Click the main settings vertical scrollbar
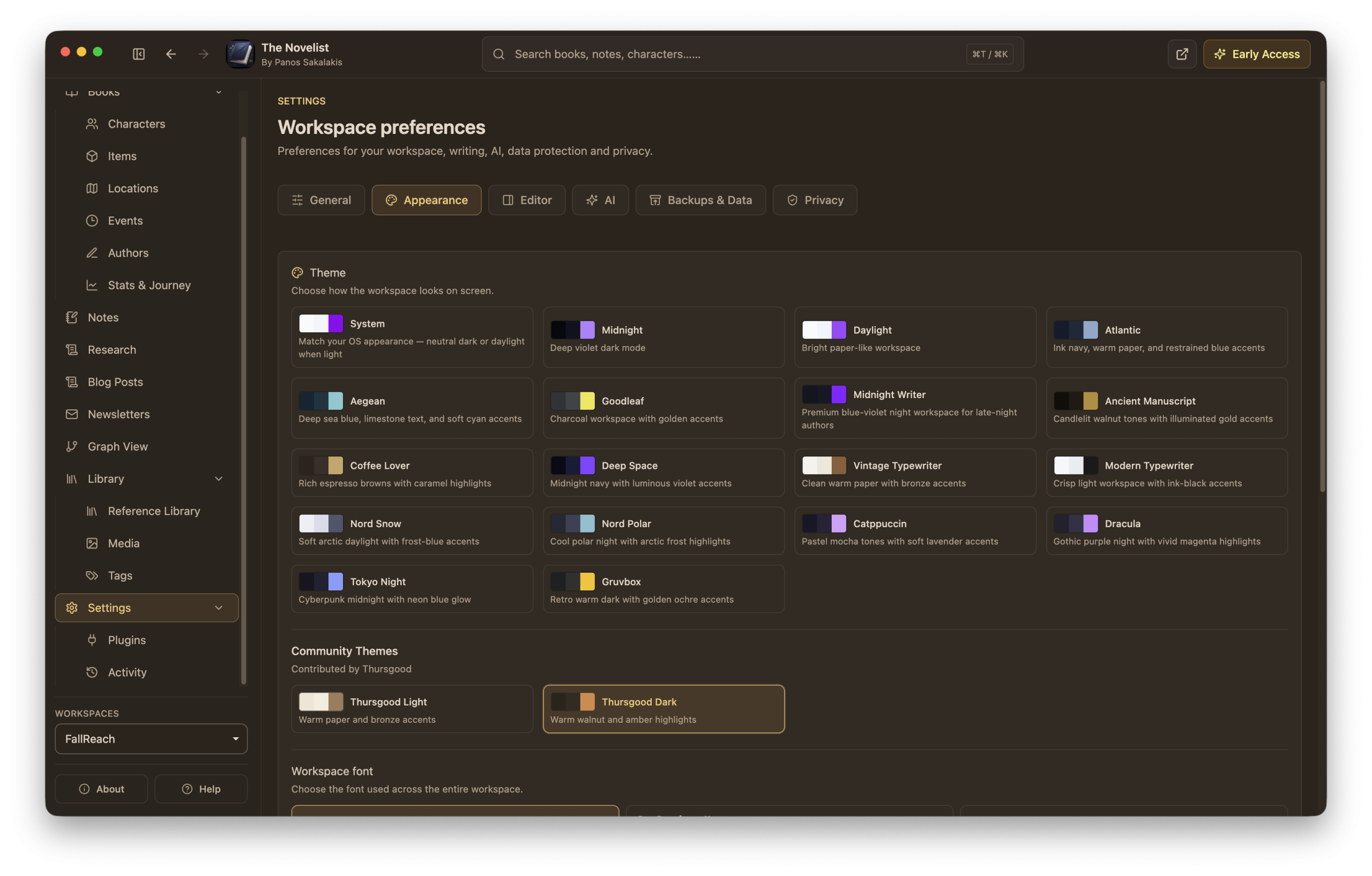This screenshot has height=876, width=1372. coord(1322,286)
